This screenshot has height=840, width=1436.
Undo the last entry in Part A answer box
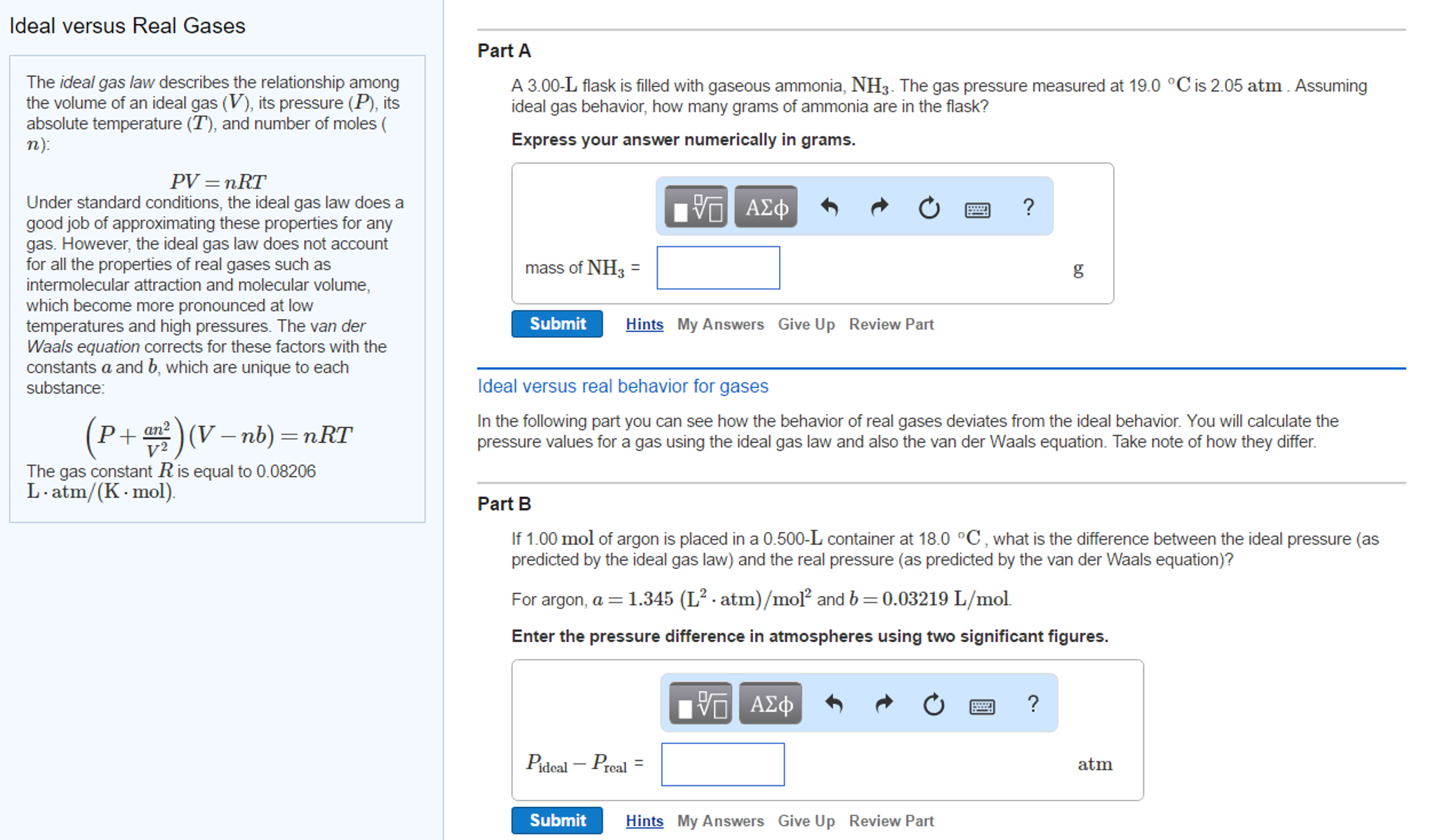click(x=830, y=207)
